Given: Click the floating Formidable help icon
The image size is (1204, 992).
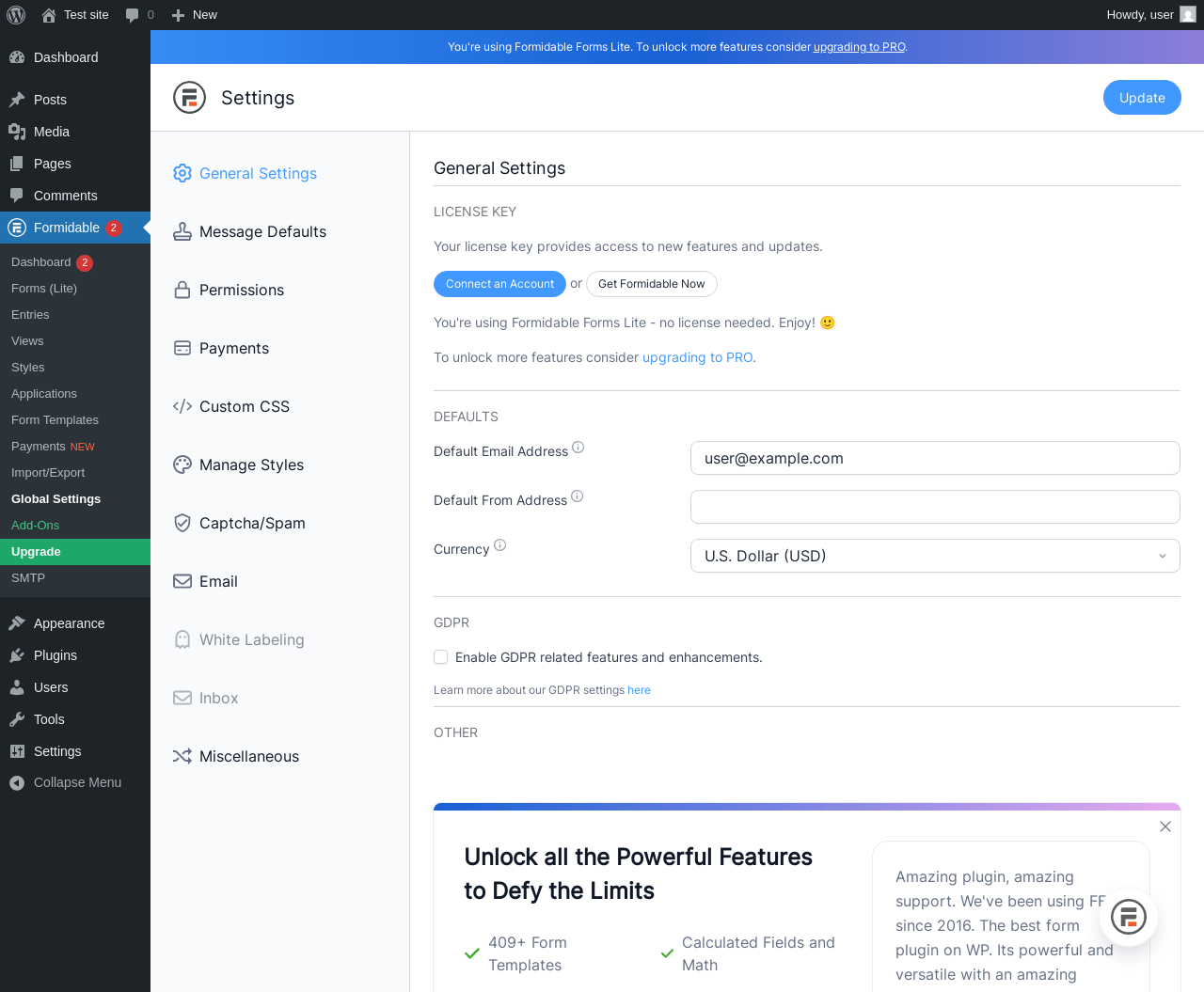Looking at the screenshot, I should coord(1129,917).
